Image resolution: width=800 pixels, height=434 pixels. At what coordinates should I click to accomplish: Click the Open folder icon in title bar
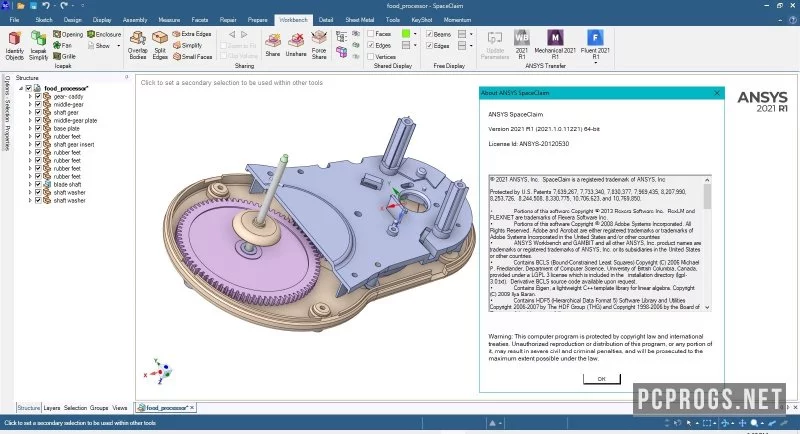coord(21,6)
